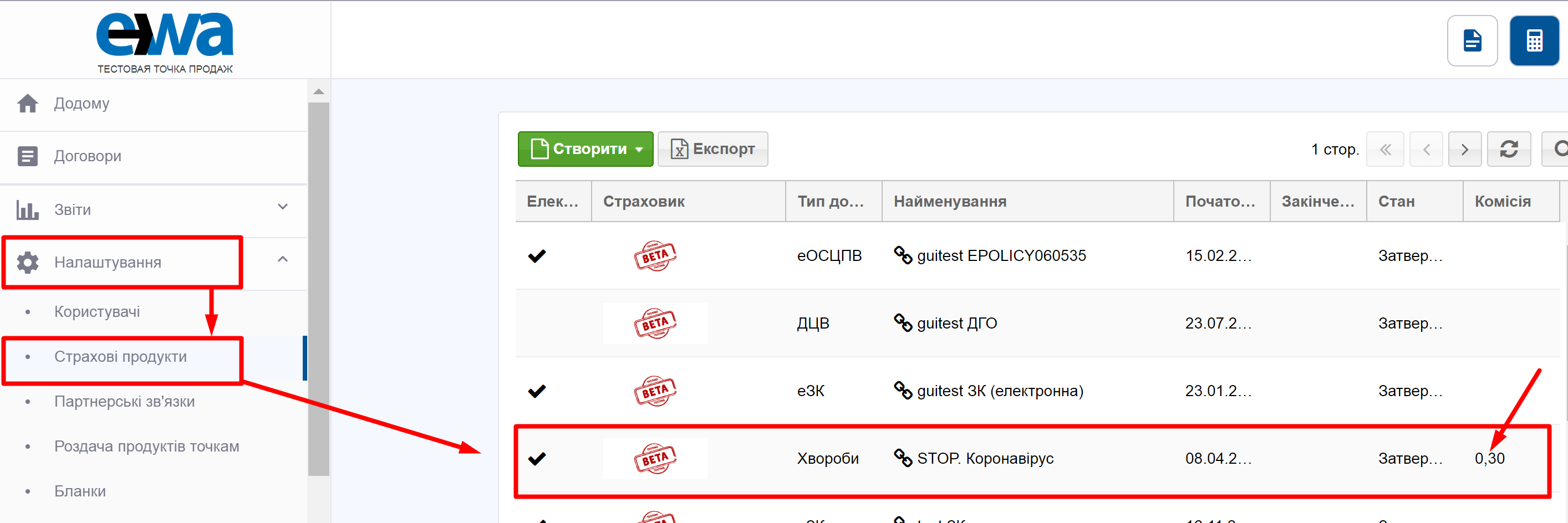Click start date 08.04.2… cell

(x=1219, y=458)
